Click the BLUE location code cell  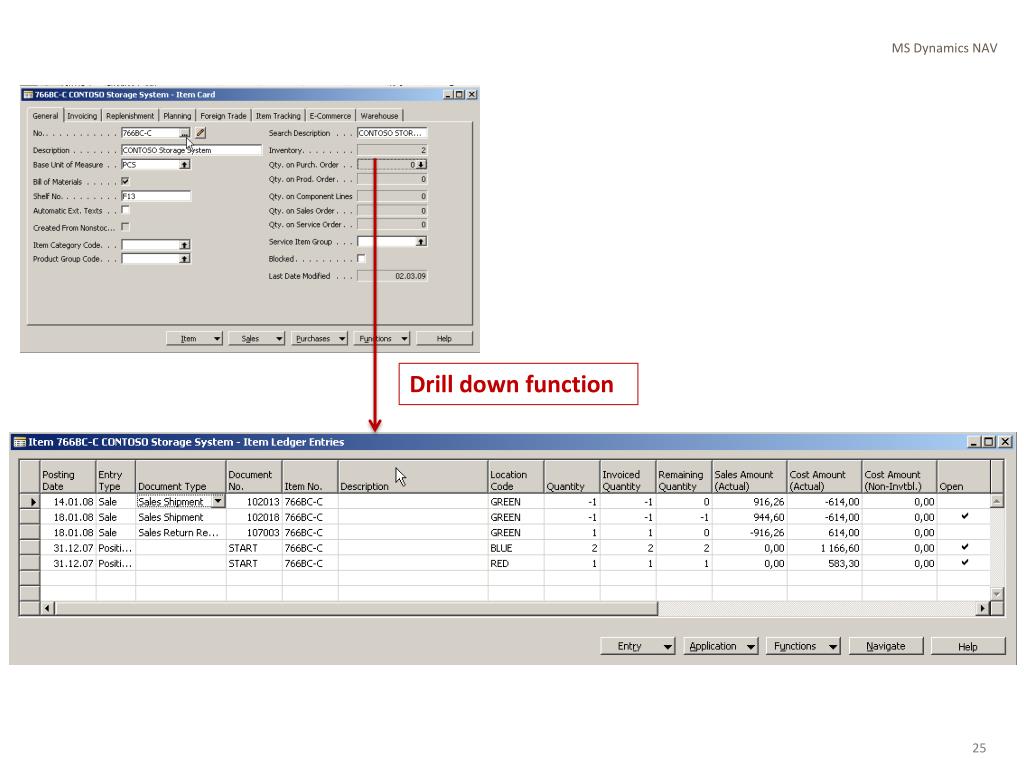(x=516, y=548)
